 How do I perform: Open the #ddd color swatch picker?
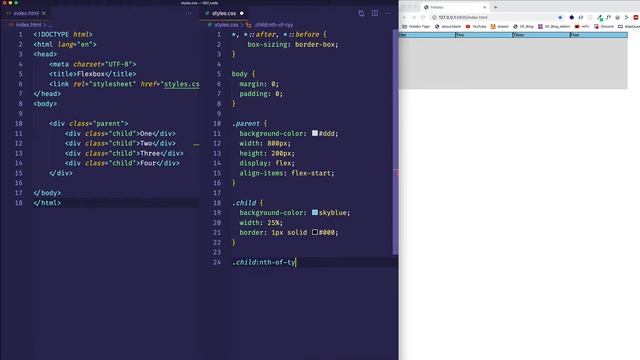click(x=315, y=133)
